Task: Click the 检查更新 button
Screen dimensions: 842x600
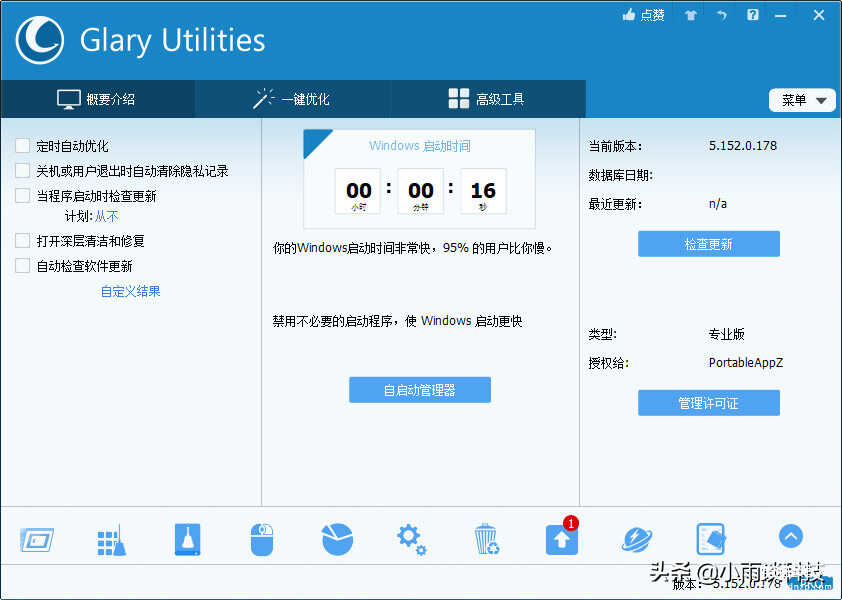Action: click(x=708, y=244)
